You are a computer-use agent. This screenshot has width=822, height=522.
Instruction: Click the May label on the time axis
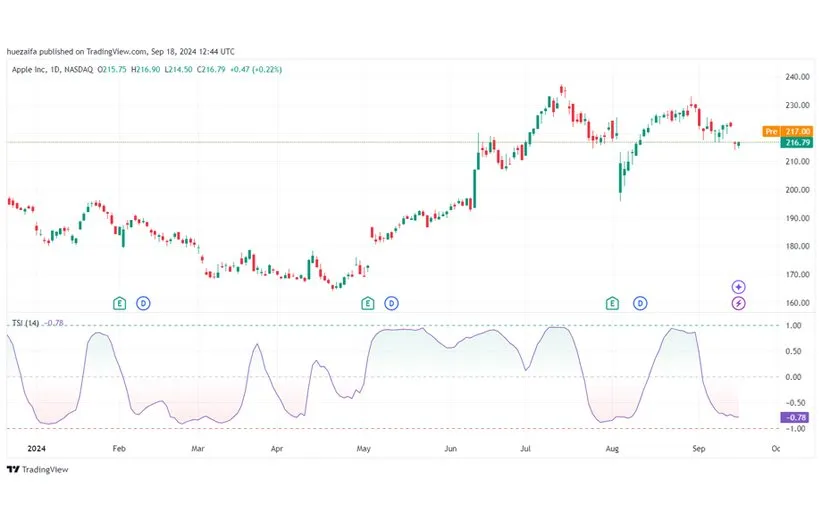[x=363, y=448]
